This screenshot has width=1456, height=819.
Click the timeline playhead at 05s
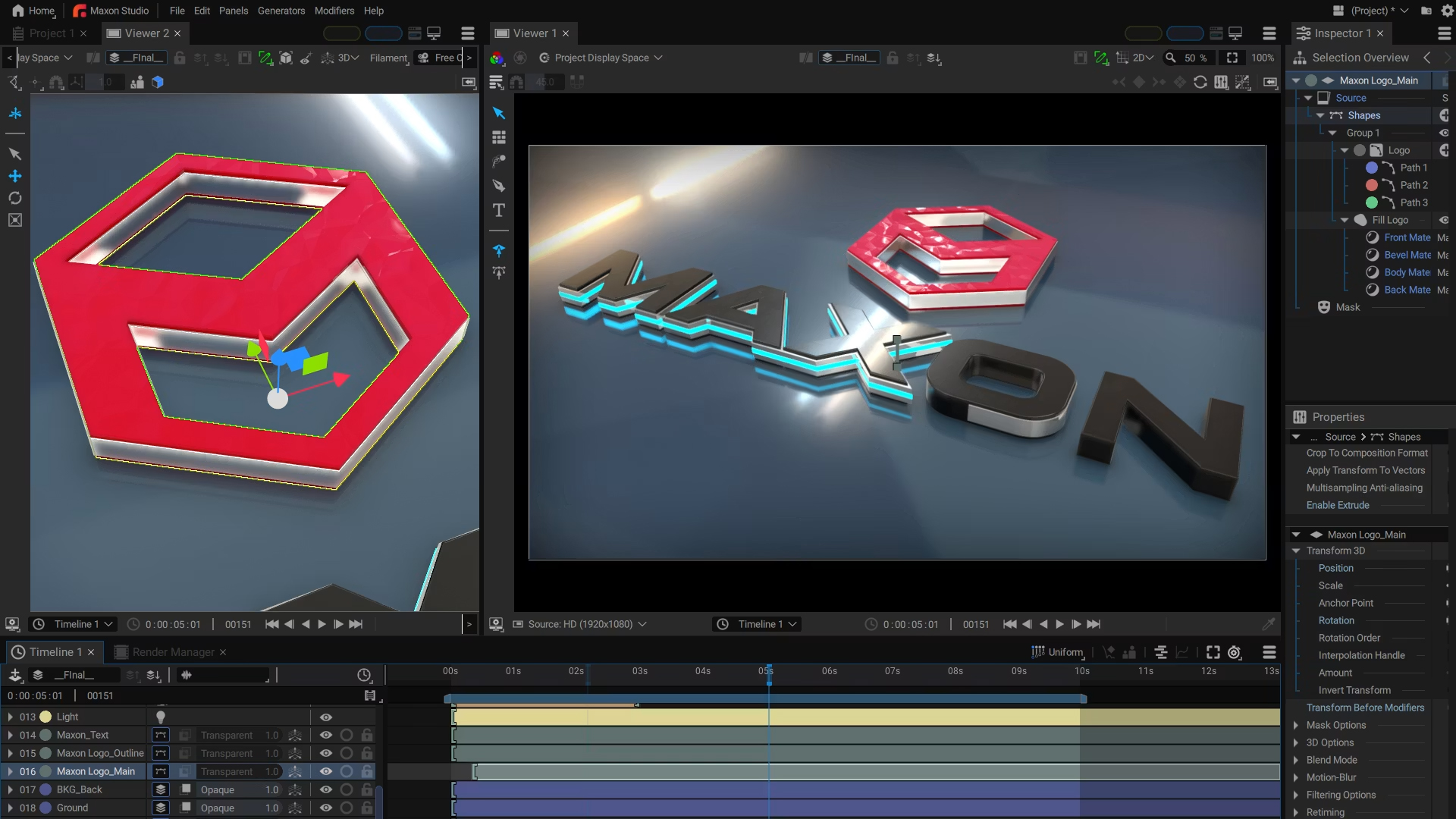768,675
